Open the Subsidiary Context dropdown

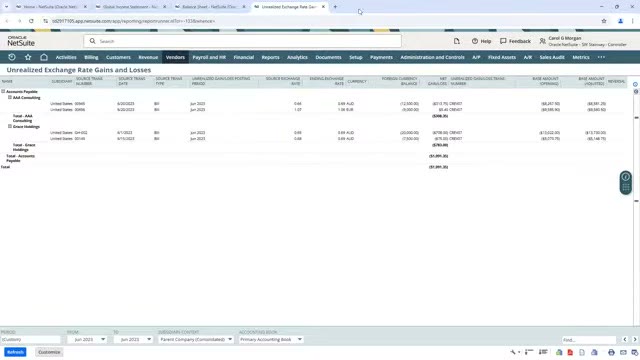(196, 340)
